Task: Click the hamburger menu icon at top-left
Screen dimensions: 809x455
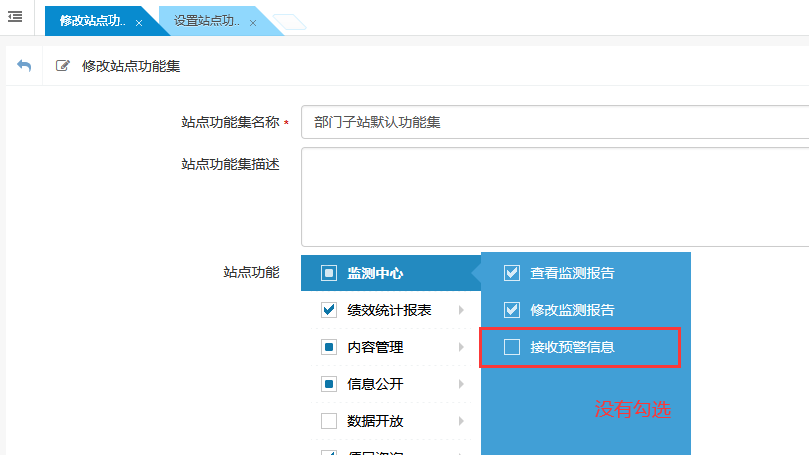Action: coord(15,17)
